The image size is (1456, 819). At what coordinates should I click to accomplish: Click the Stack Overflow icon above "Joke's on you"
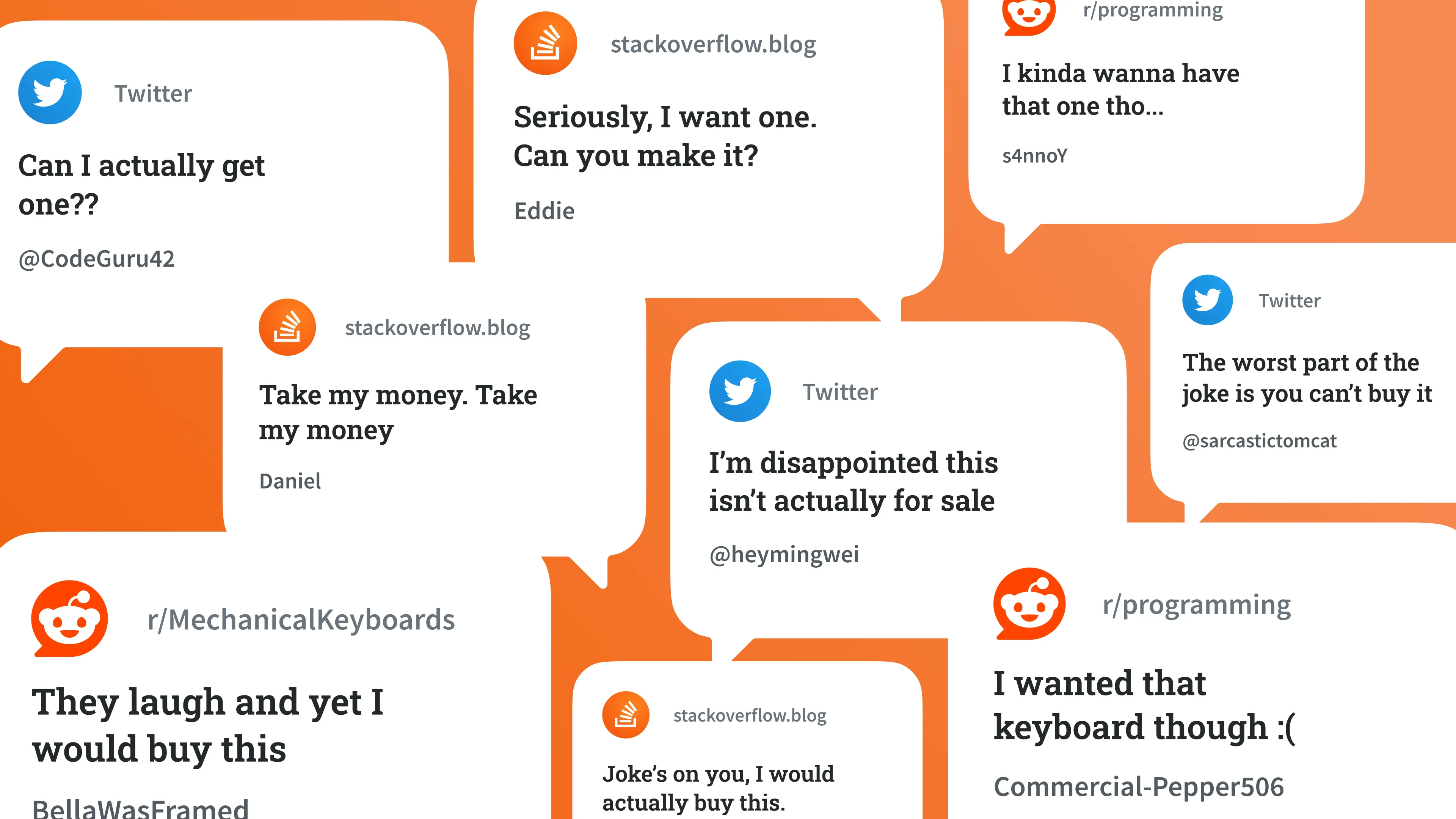[x=626, y=715]
